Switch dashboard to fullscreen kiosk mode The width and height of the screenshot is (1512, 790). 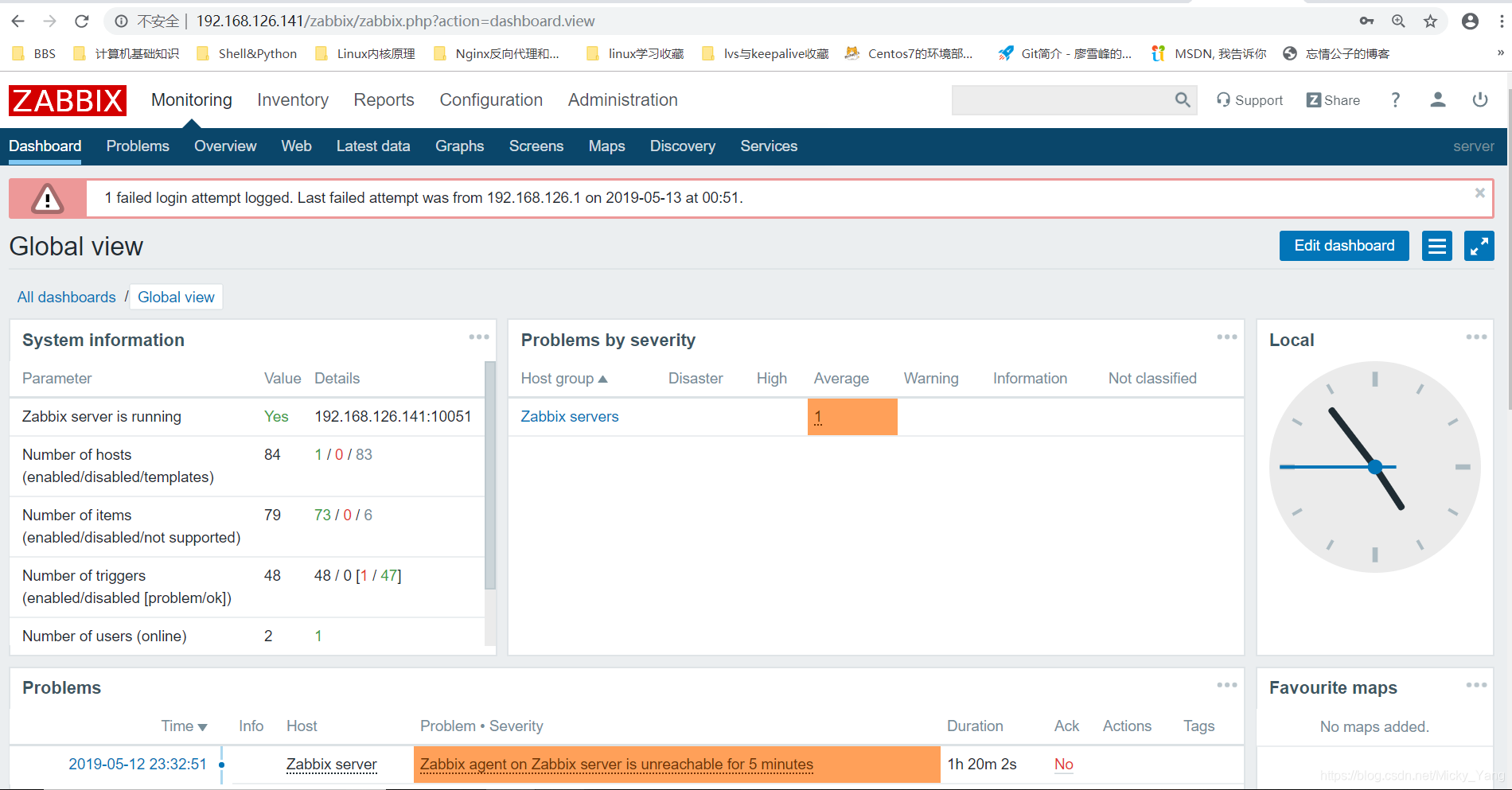pyautogui.click(x=1479, y=246)
